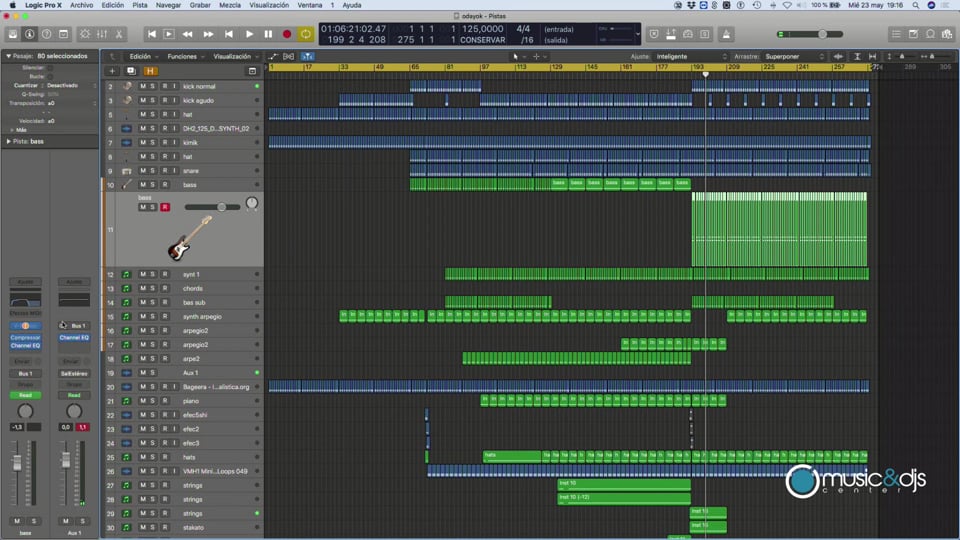
Task: Click the Fast Forward transport button
Action: (x=208, y=34)
